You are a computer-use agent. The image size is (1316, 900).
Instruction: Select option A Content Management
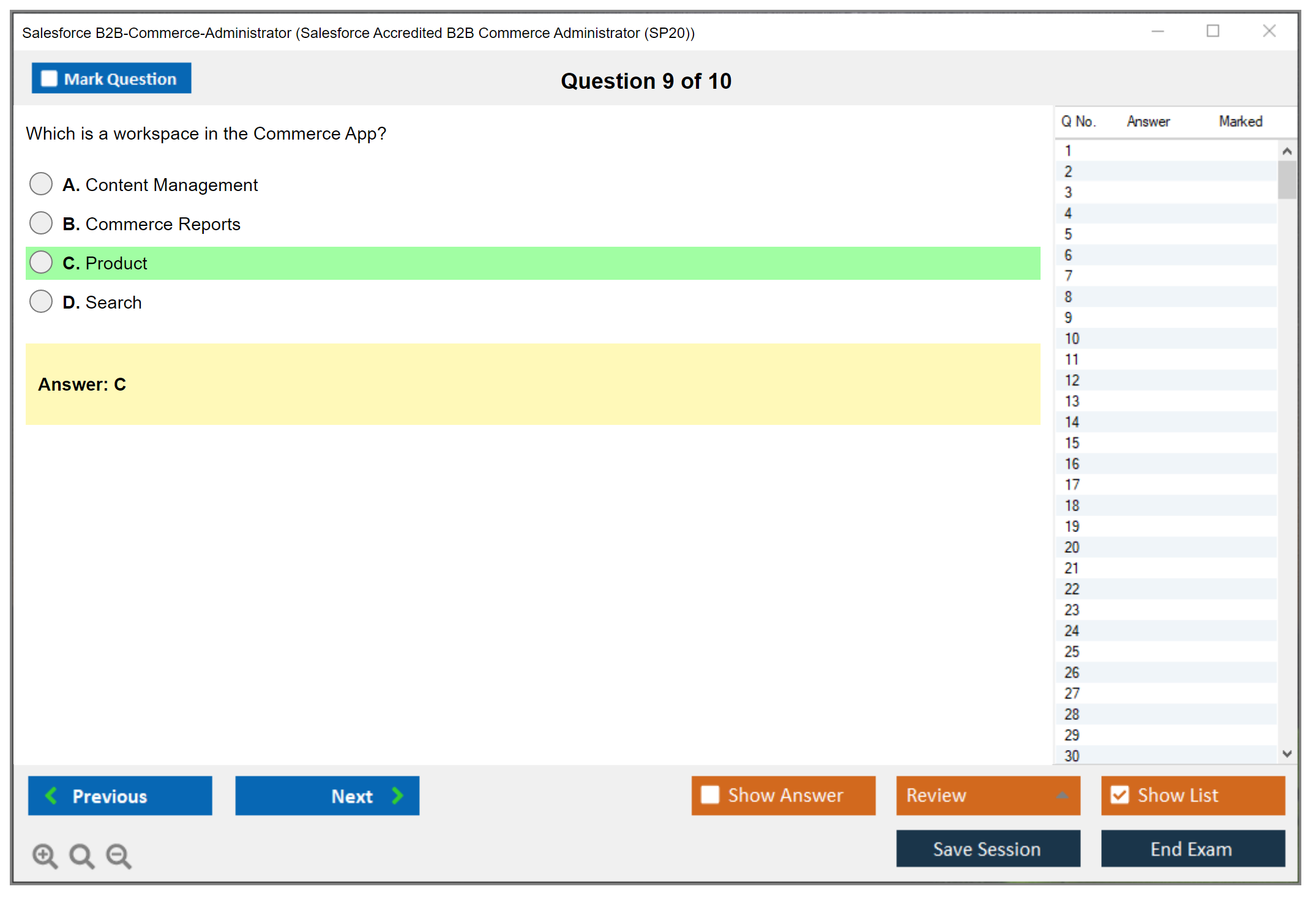click(41, 184)
